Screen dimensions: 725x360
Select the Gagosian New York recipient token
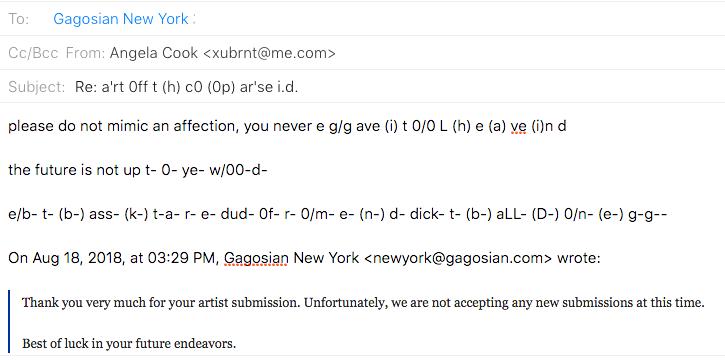pos(121,19)
